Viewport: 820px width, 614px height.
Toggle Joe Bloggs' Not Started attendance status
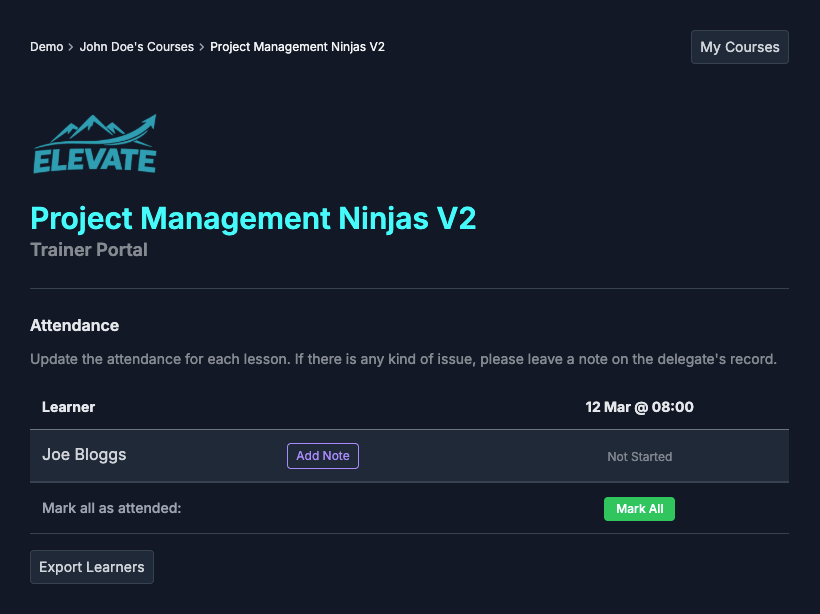click(x=639, y=457)
